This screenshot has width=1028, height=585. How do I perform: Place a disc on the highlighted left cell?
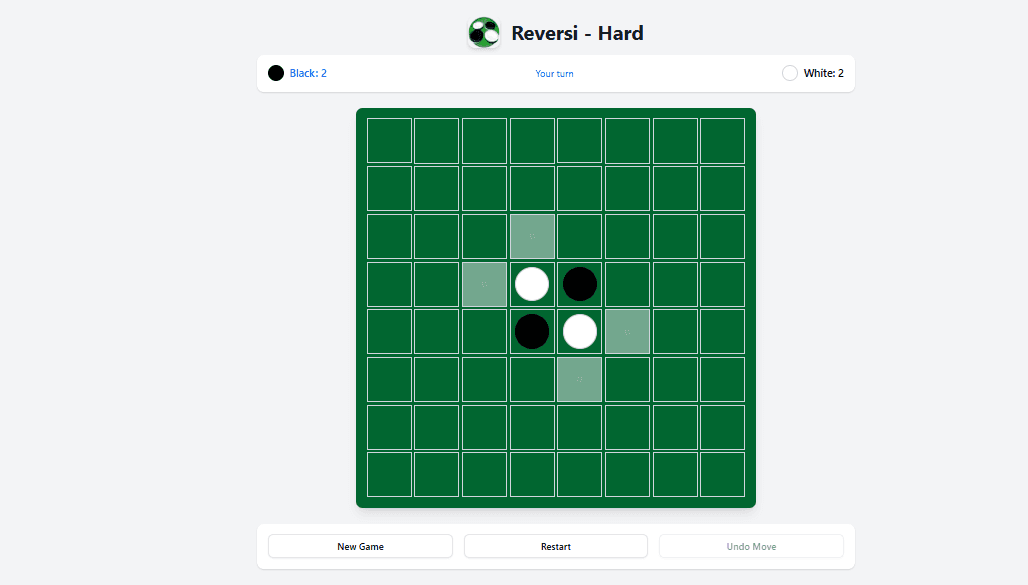pos(484,284)
